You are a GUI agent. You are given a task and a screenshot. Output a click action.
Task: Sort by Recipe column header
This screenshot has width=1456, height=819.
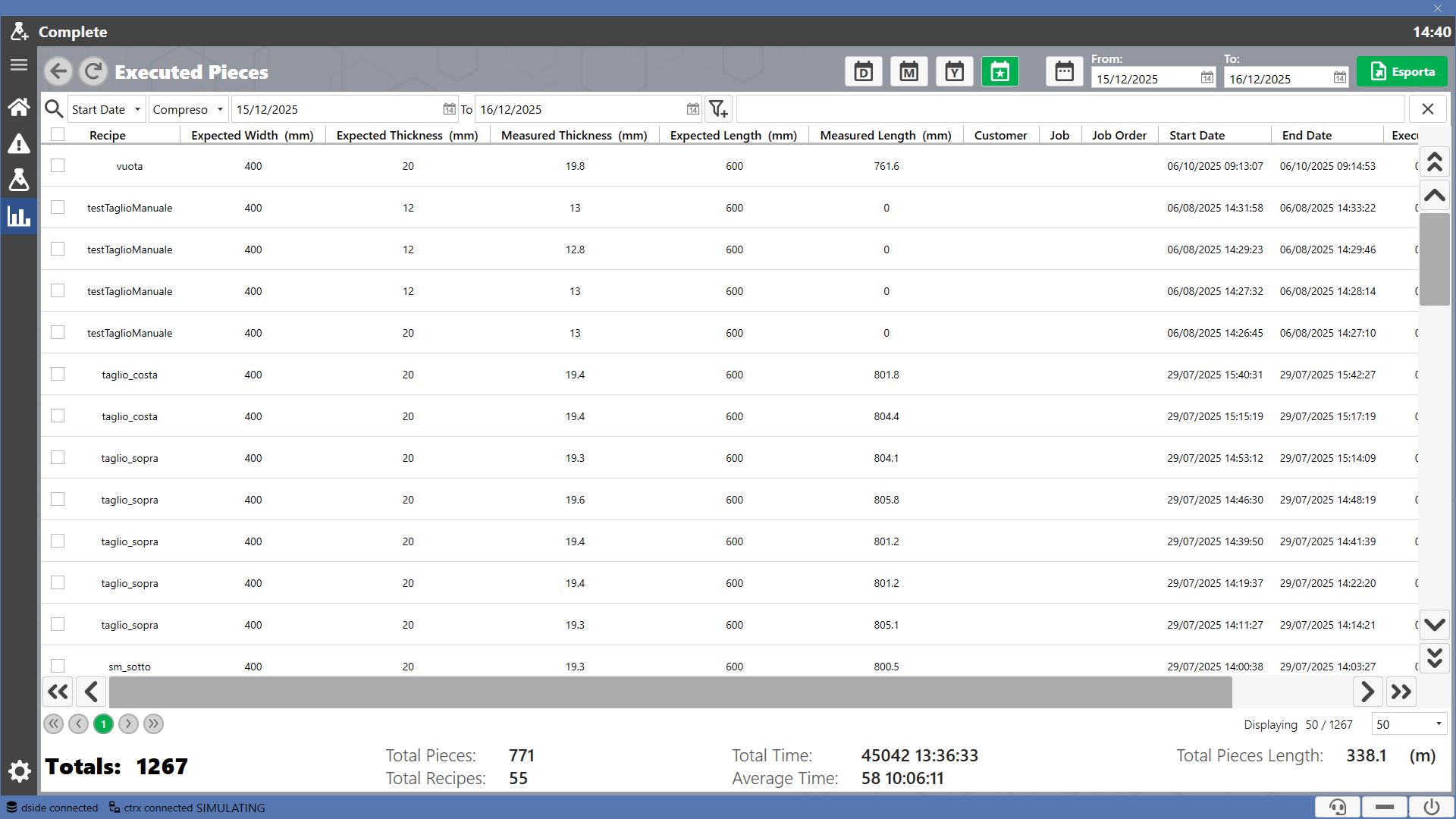coord(108,135)
